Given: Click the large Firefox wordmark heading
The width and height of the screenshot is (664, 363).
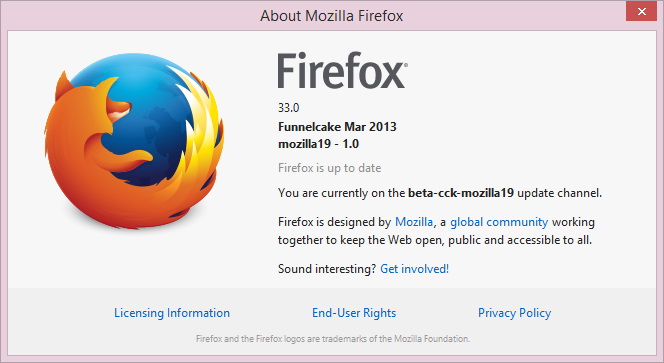Looking at the screenshot, I should tap(340, 70).
